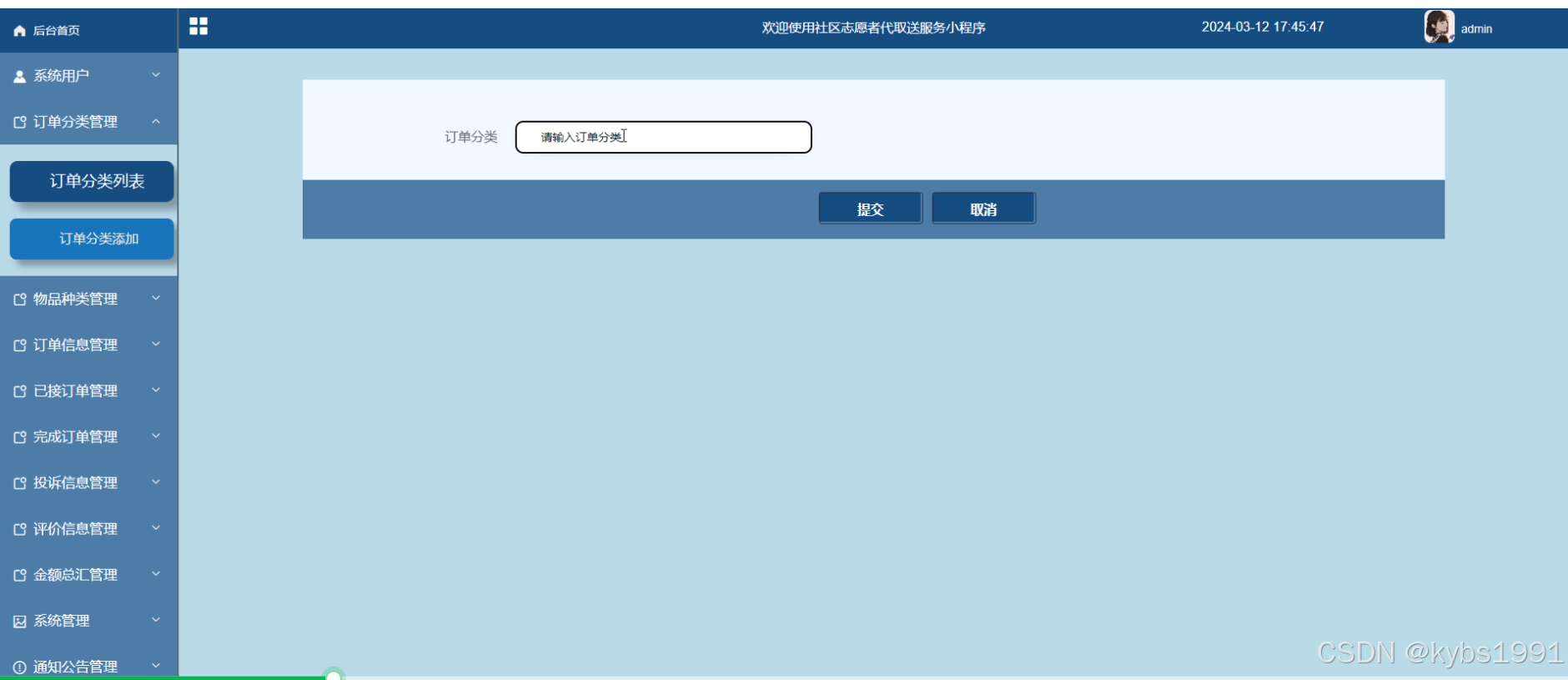Expand the 已接订单管理 chevron

tap(156, 390)
